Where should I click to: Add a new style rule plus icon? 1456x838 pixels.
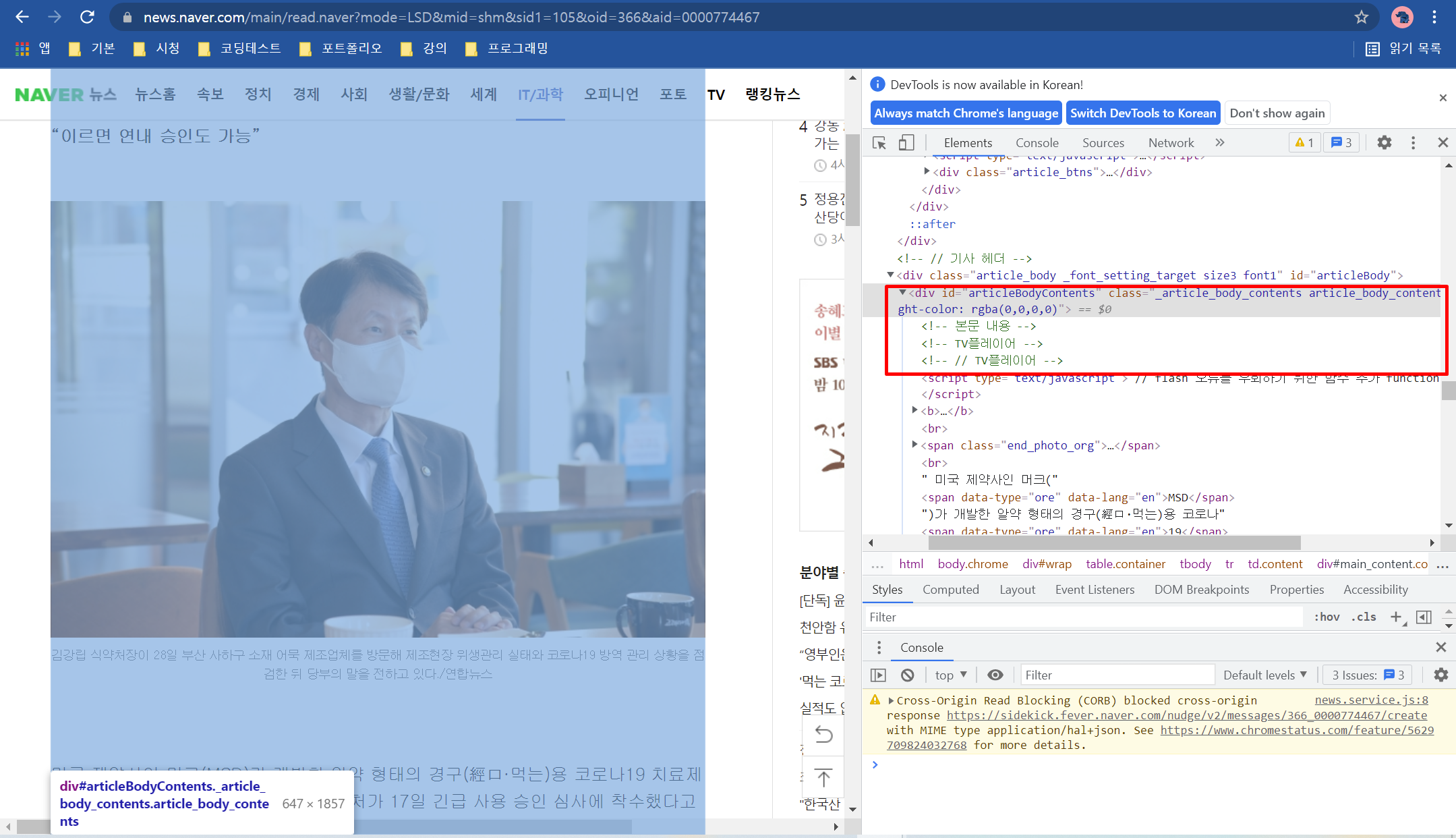click(x=1395, y=617)
